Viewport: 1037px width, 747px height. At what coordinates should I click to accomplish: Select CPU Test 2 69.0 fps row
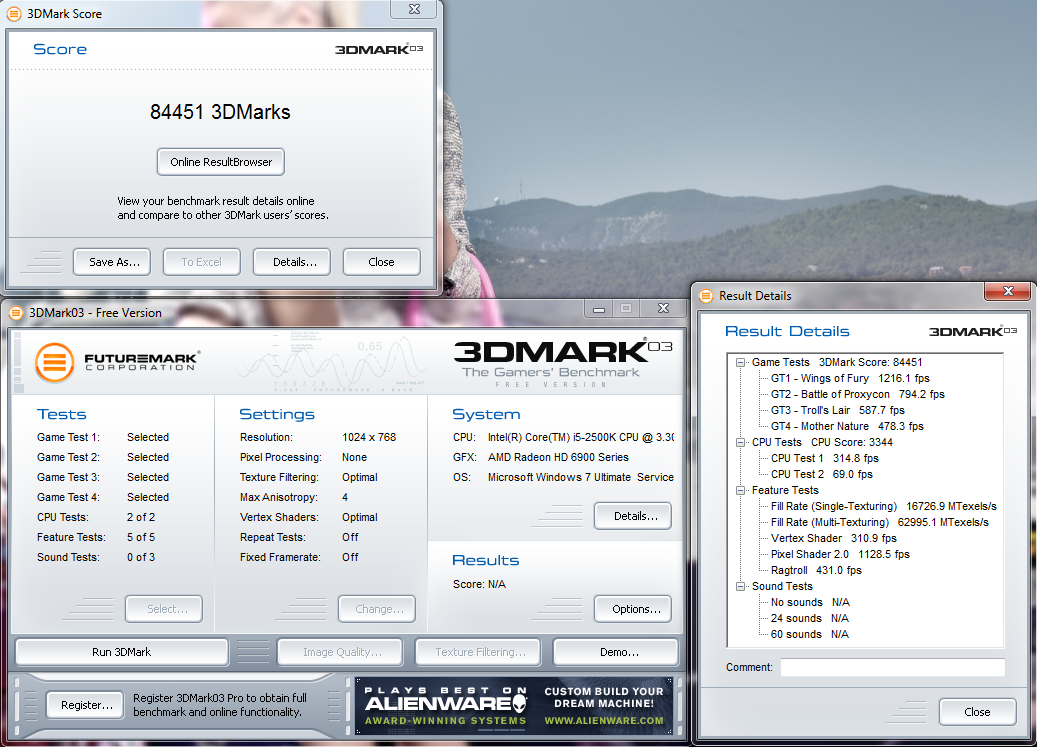tap(821, 474)
